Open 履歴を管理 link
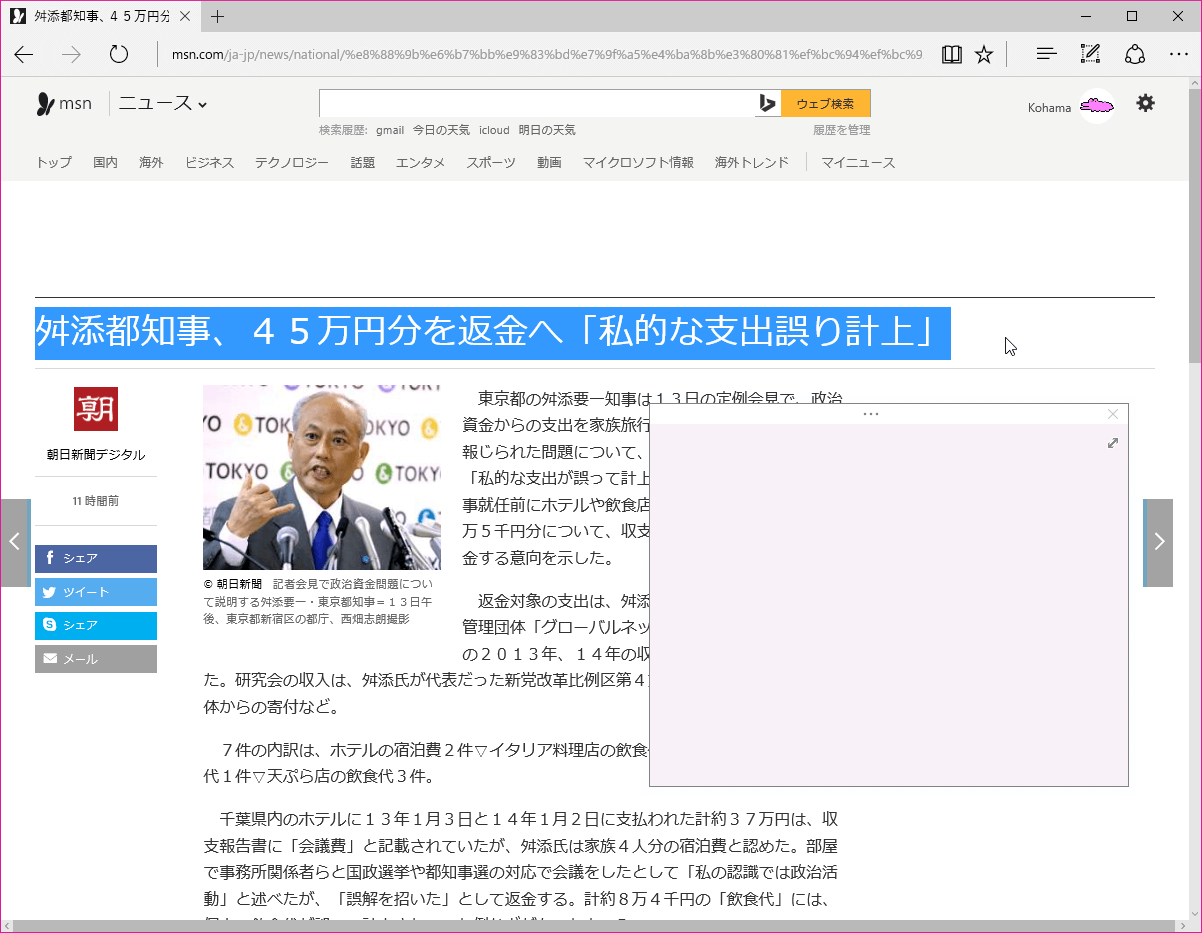 (841, 130)
